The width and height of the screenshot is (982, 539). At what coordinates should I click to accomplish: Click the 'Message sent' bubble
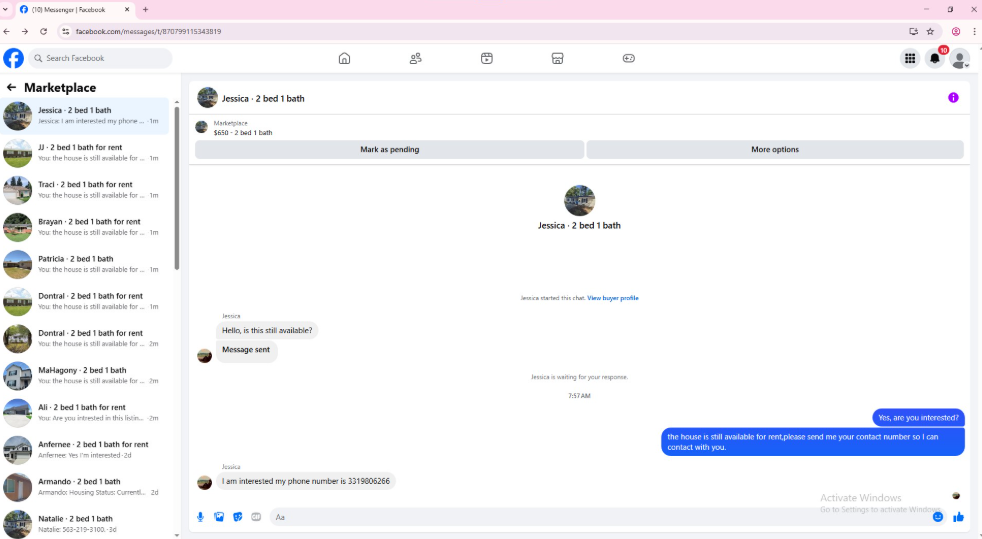tap(246, 350)
